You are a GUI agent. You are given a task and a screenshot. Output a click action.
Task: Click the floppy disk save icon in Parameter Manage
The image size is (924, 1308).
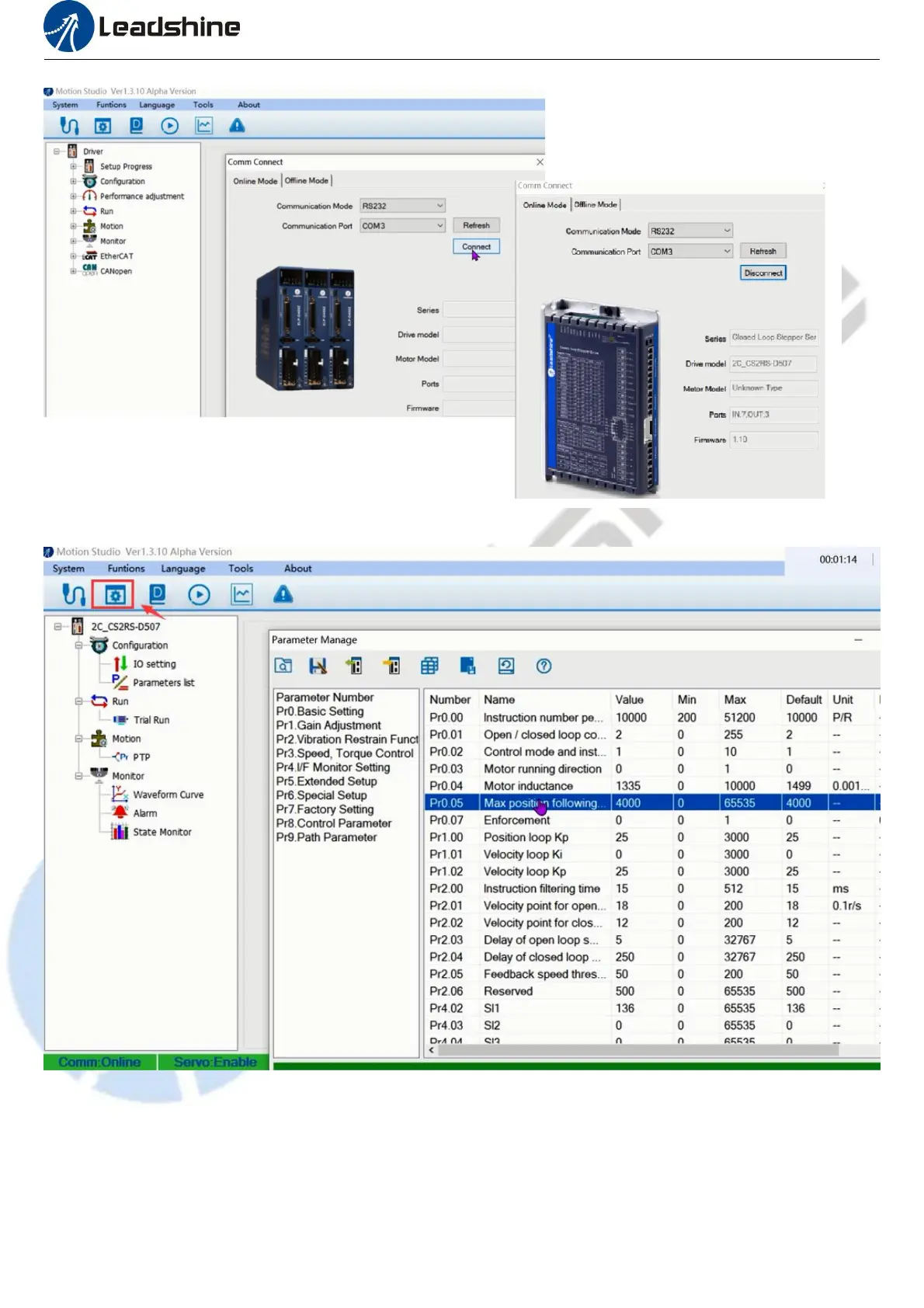318,666
